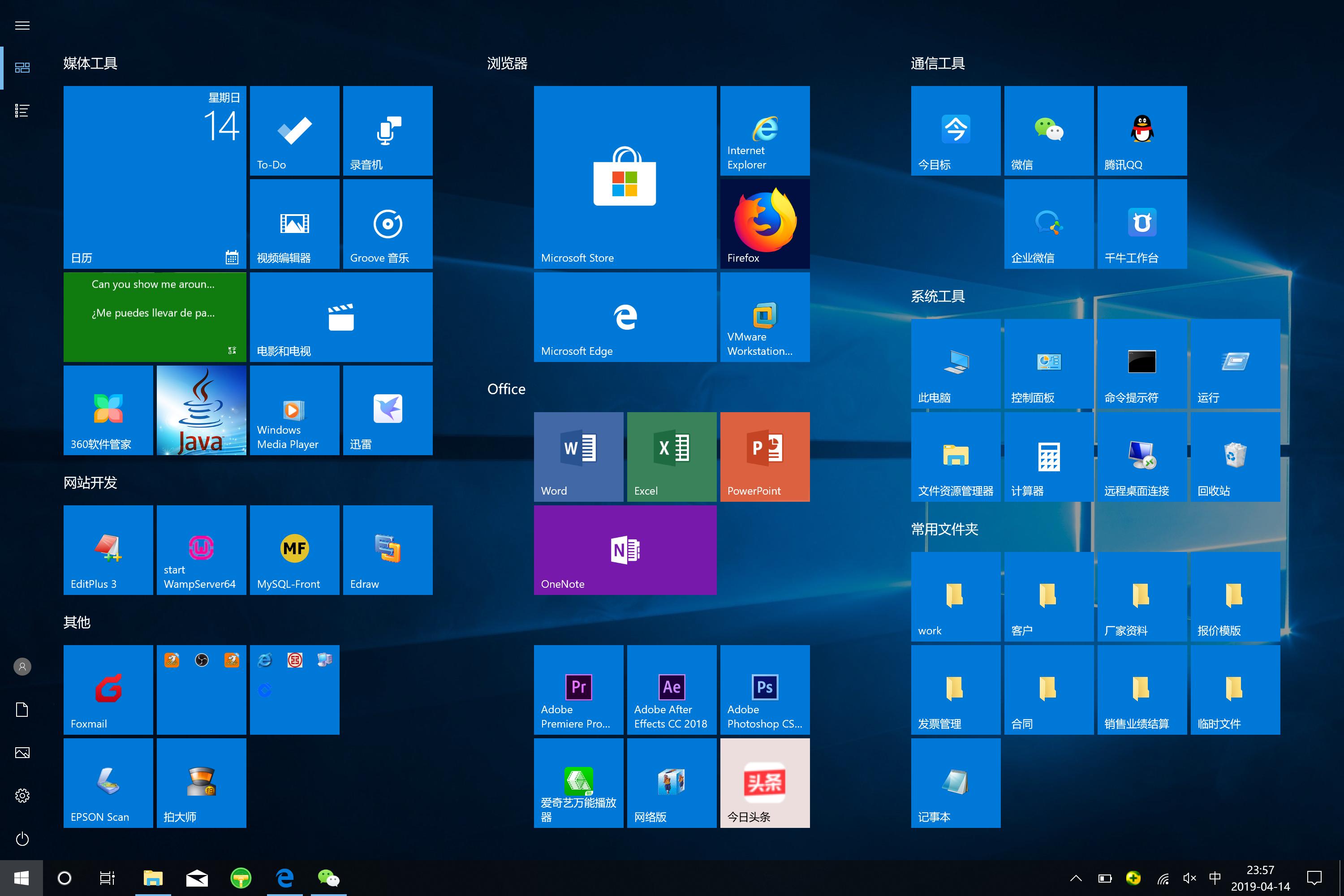Switch input method via 中 tray indicator
Screen dimensions: 1344x896
[x=1215, y=878]
